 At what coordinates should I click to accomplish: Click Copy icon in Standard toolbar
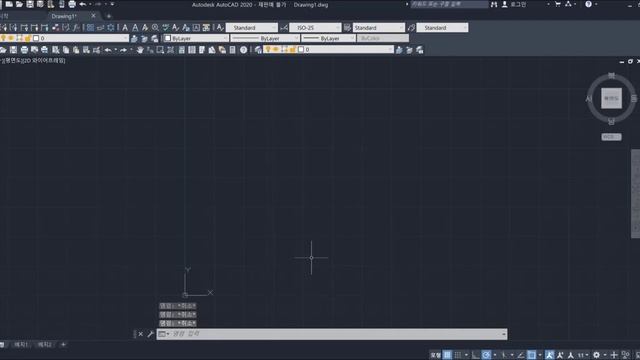pos(66,50)
